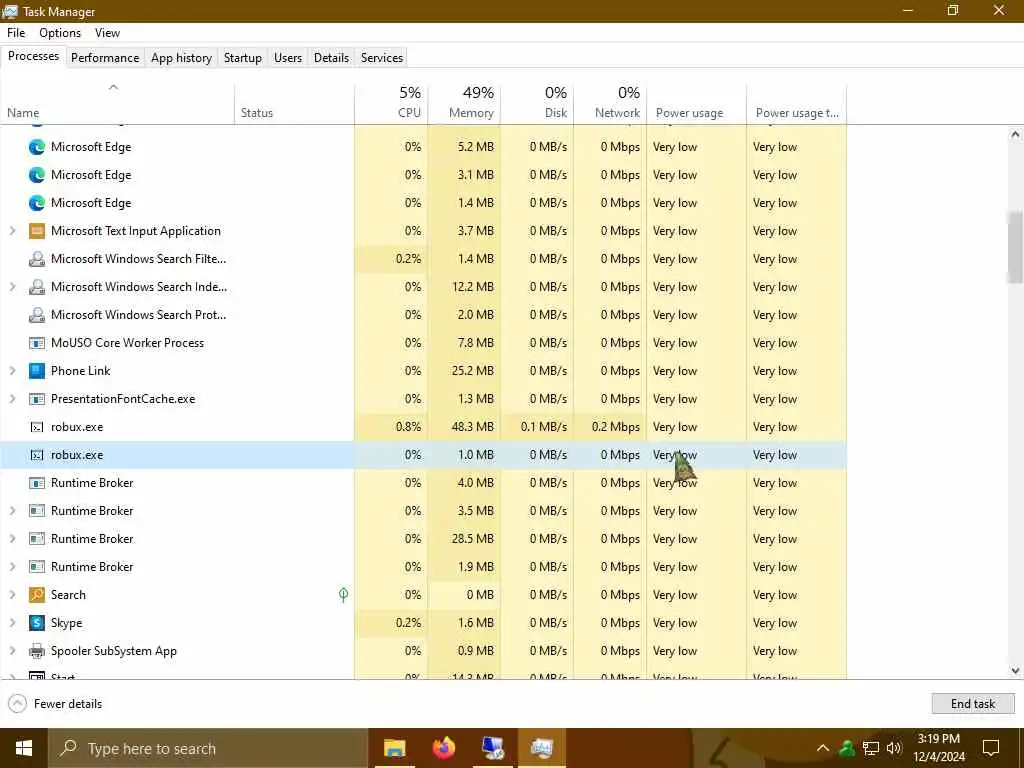
Task: Click the MoUSO Core Worker Process icon
Action: [x=37, y=343]
